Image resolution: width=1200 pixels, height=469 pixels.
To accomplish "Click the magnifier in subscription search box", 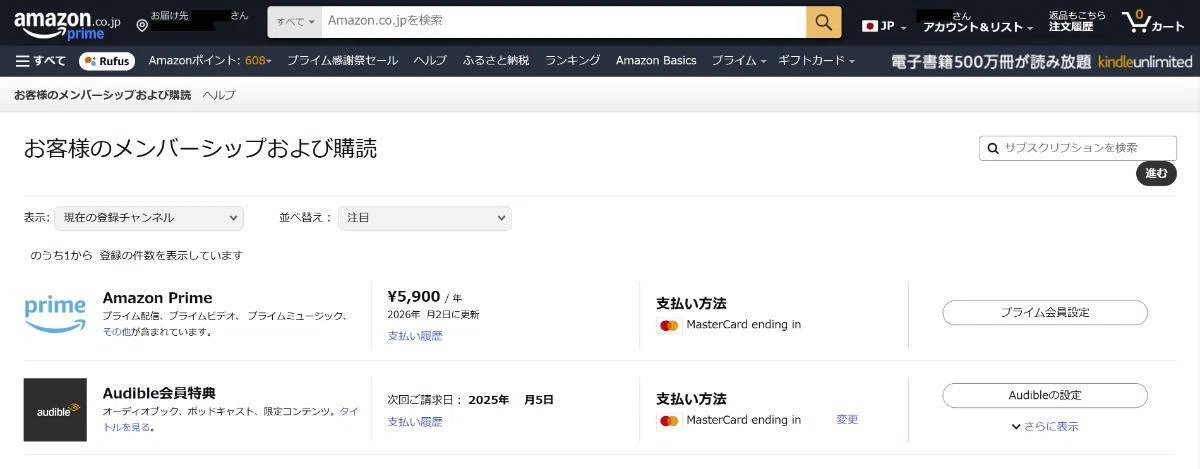I will point(993,148).
